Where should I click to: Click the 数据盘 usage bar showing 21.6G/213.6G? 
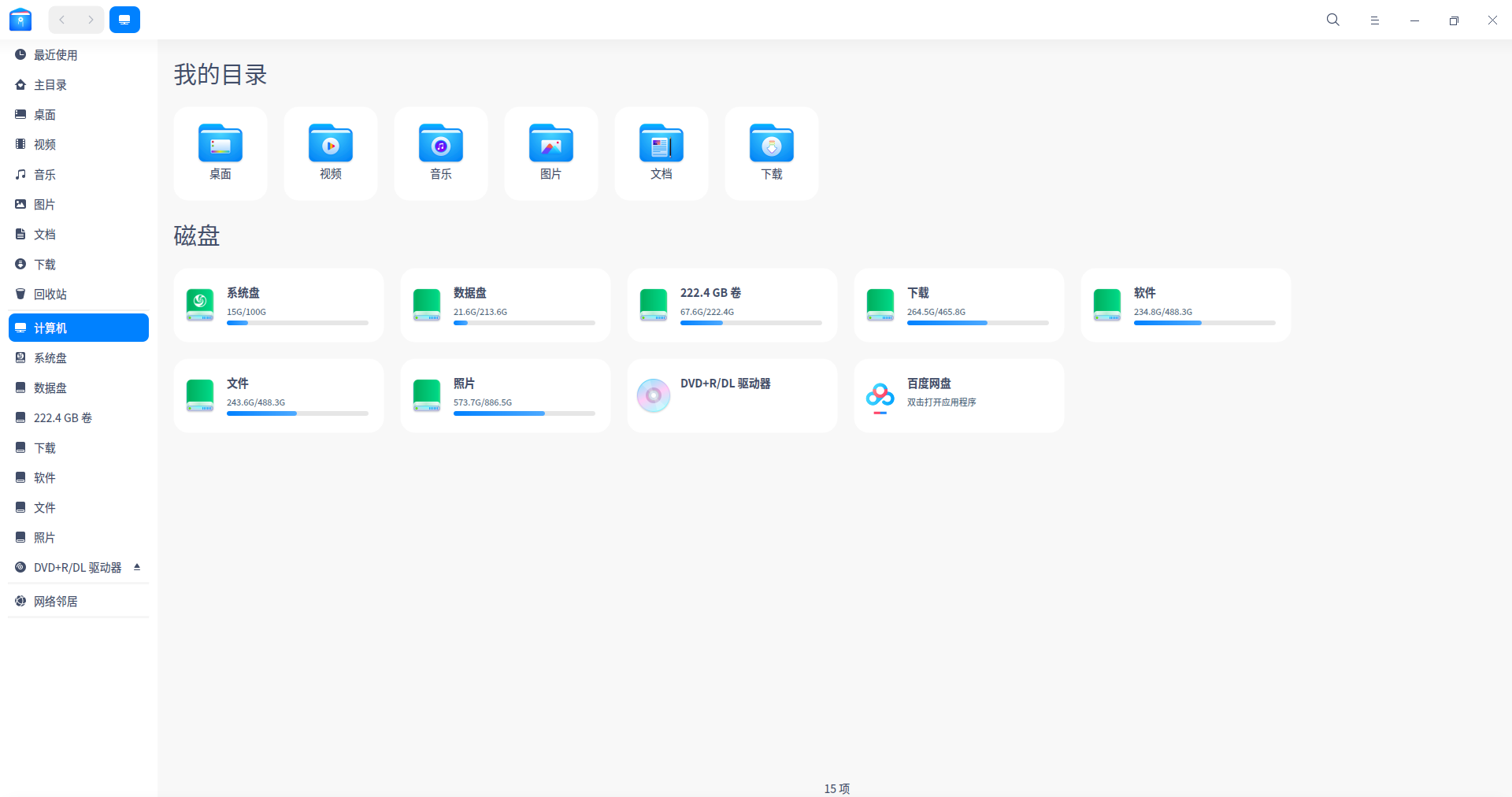524,323
